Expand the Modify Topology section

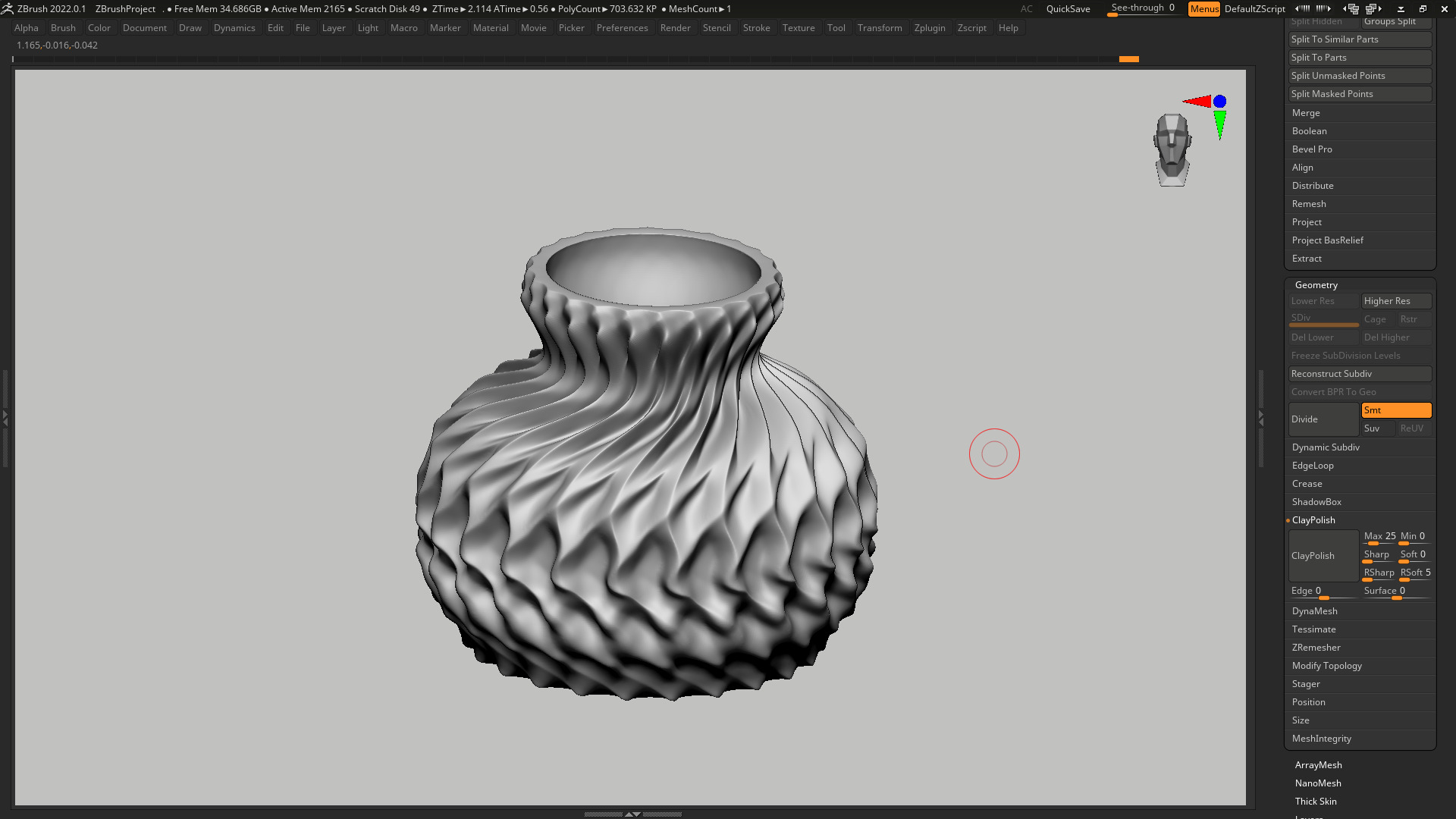1326,666
